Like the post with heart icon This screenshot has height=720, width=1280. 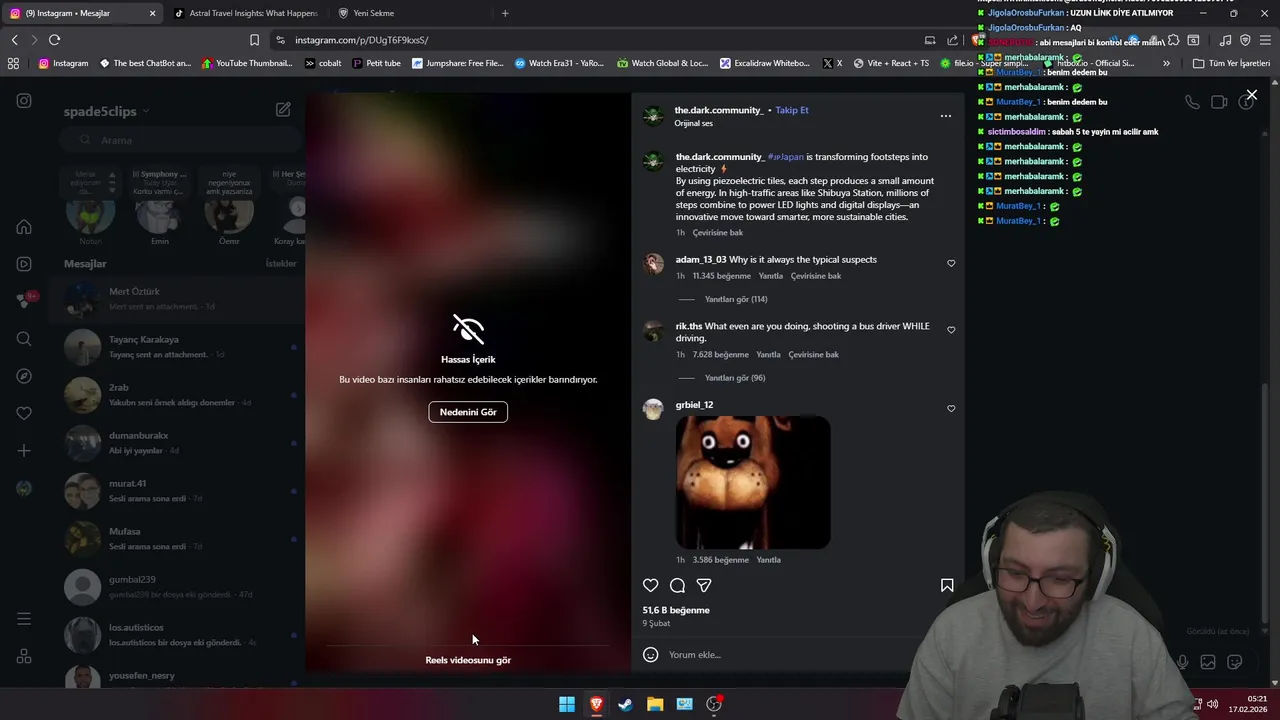[651, 586]
